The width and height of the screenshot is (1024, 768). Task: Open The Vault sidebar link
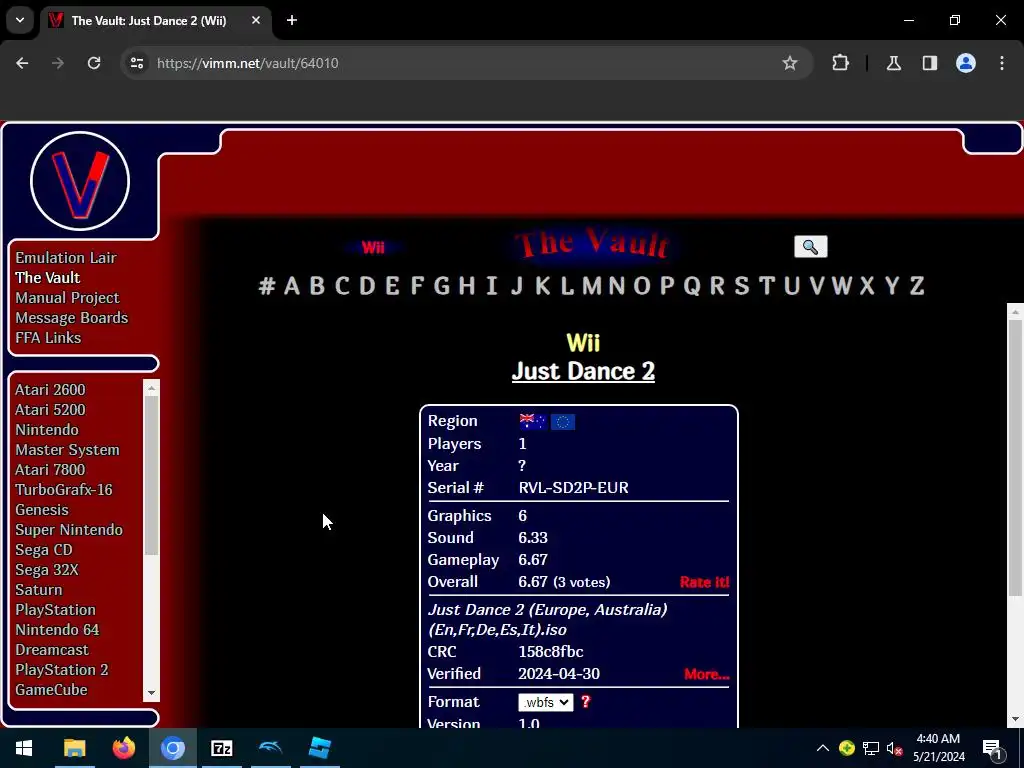click(x=48, y=278)
